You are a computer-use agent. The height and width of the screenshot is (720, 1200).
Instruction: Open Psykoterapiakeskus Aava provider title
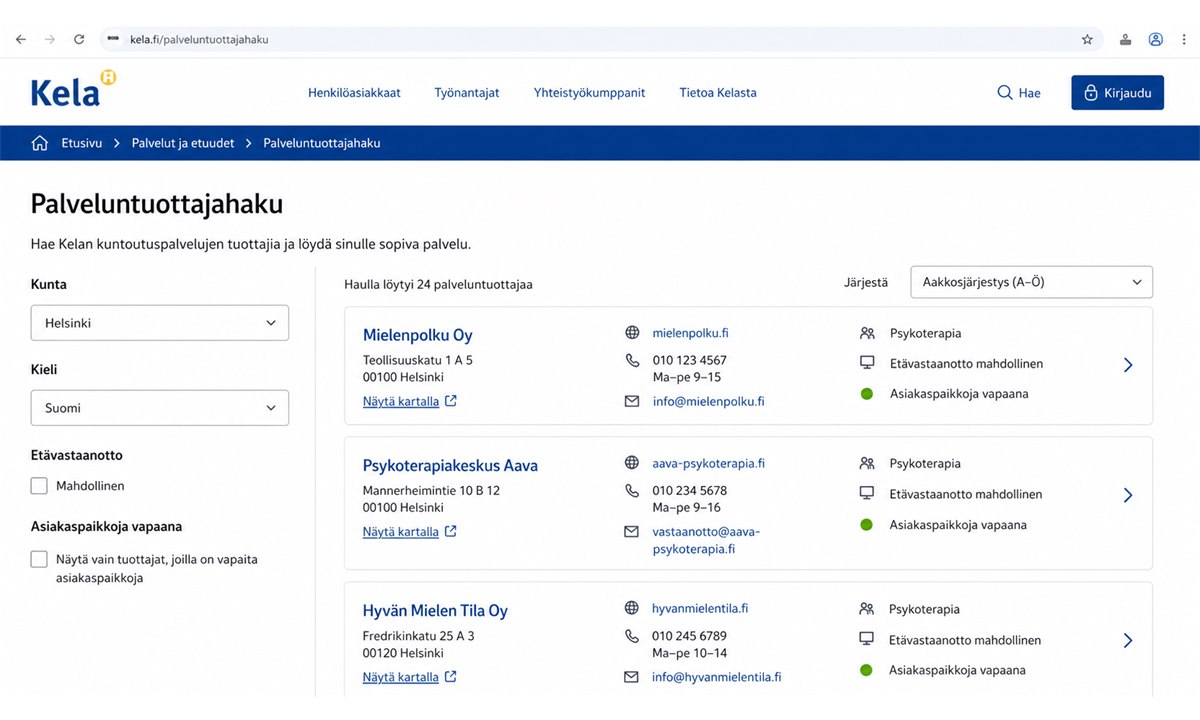click(450, 465)
